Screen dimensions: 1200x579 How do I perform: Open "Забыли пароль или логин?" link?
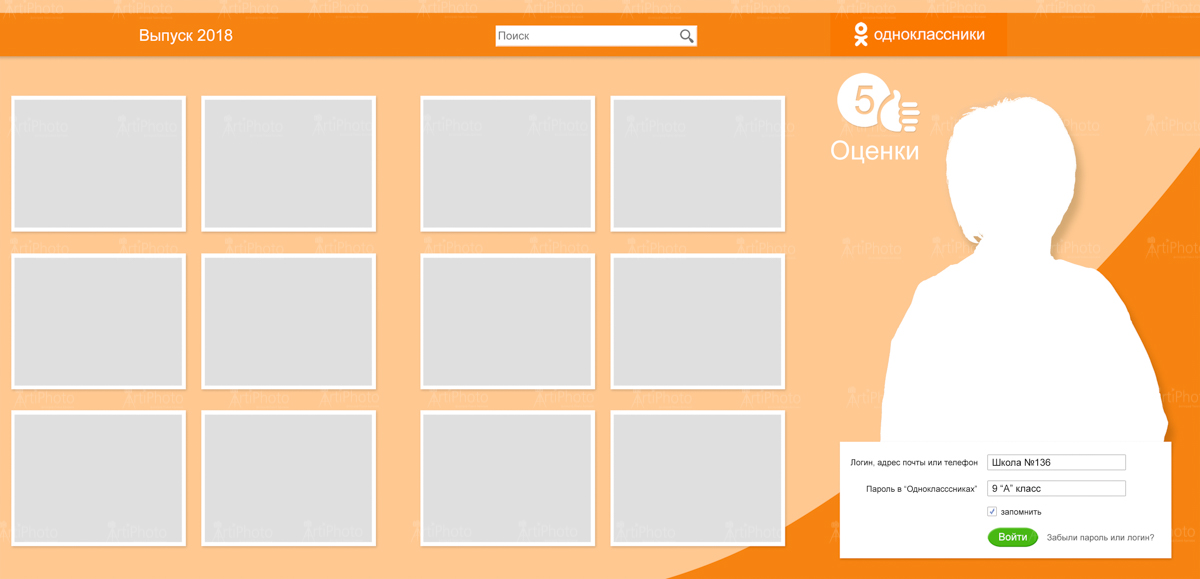click(1100, 538)
